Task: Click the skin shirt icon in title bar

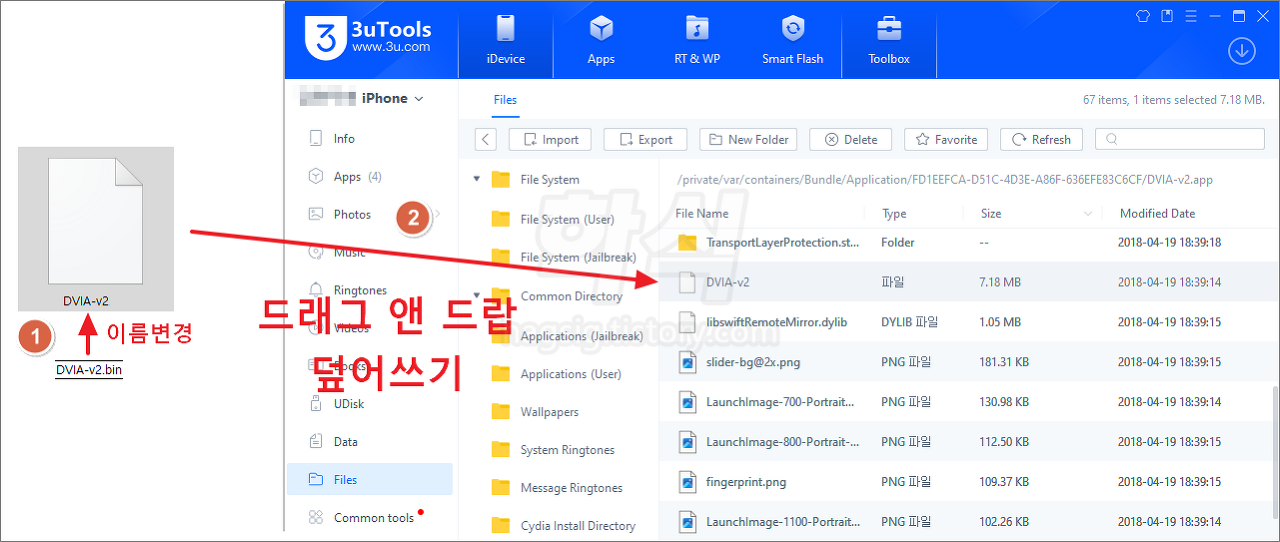Action: (1143, 16)
